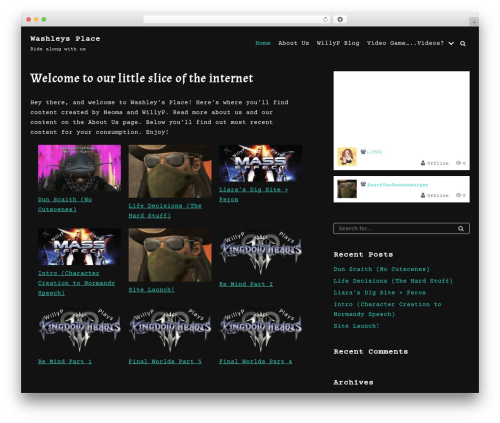Click Kingdom Hearts thumbnail above Re Mind Part 1
Viewport: 500px width, 423px height.
pos(79,329)
